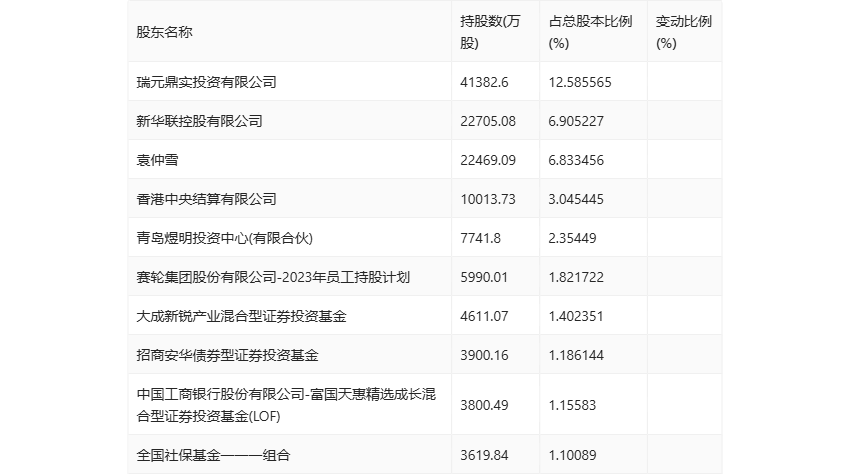The height and width of the screenshot is (474, 850).
Task: Select shareholder 青岛煜明投资中心(有限合伙)
Action: click(224, 238)
